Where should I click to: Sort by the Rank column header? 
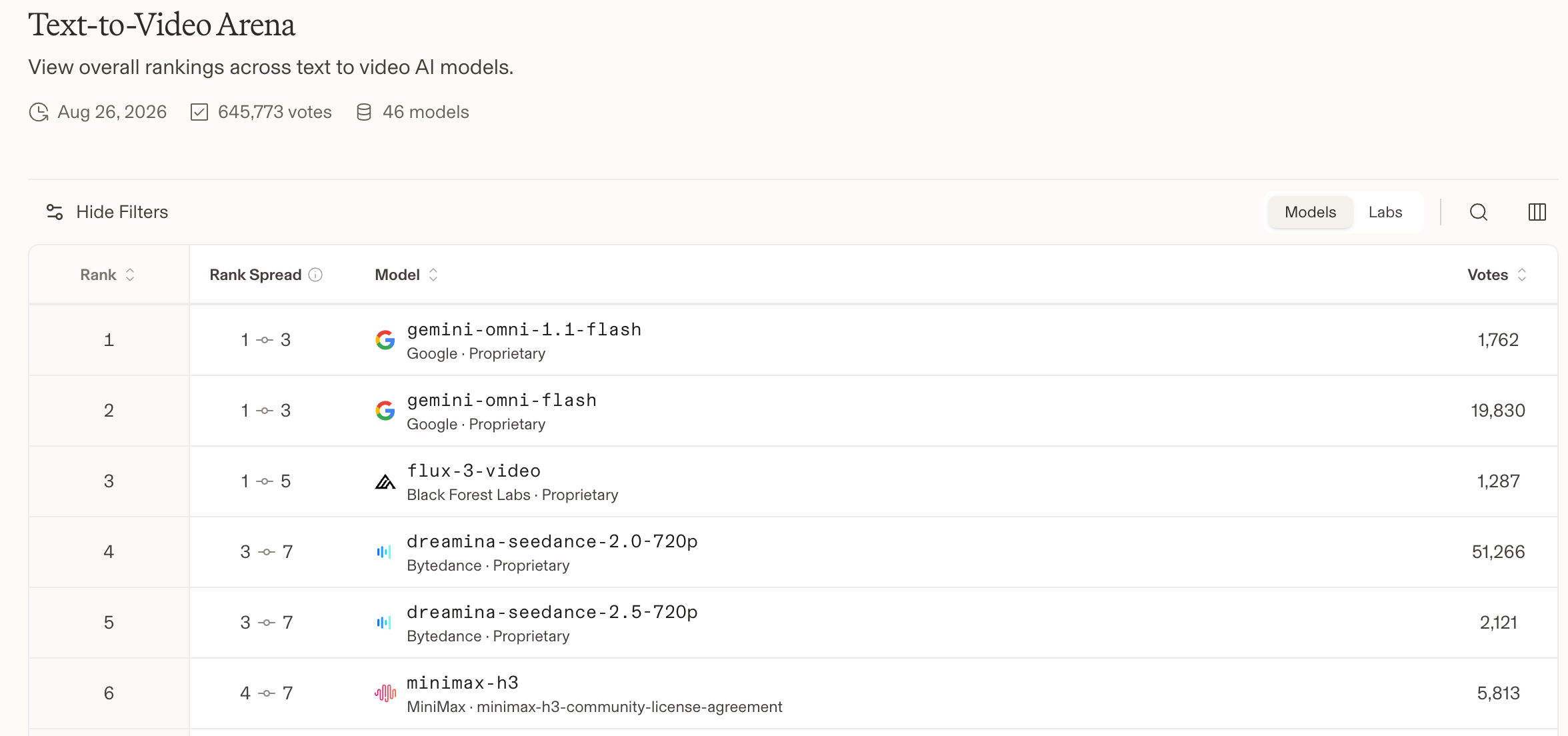pos(108,275)
